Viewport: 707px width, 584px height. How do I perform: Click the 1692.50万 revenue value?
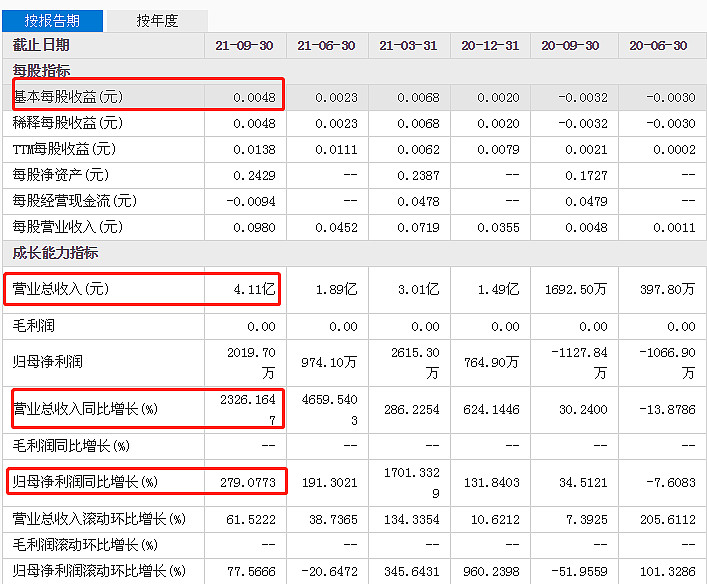point(576,289)
